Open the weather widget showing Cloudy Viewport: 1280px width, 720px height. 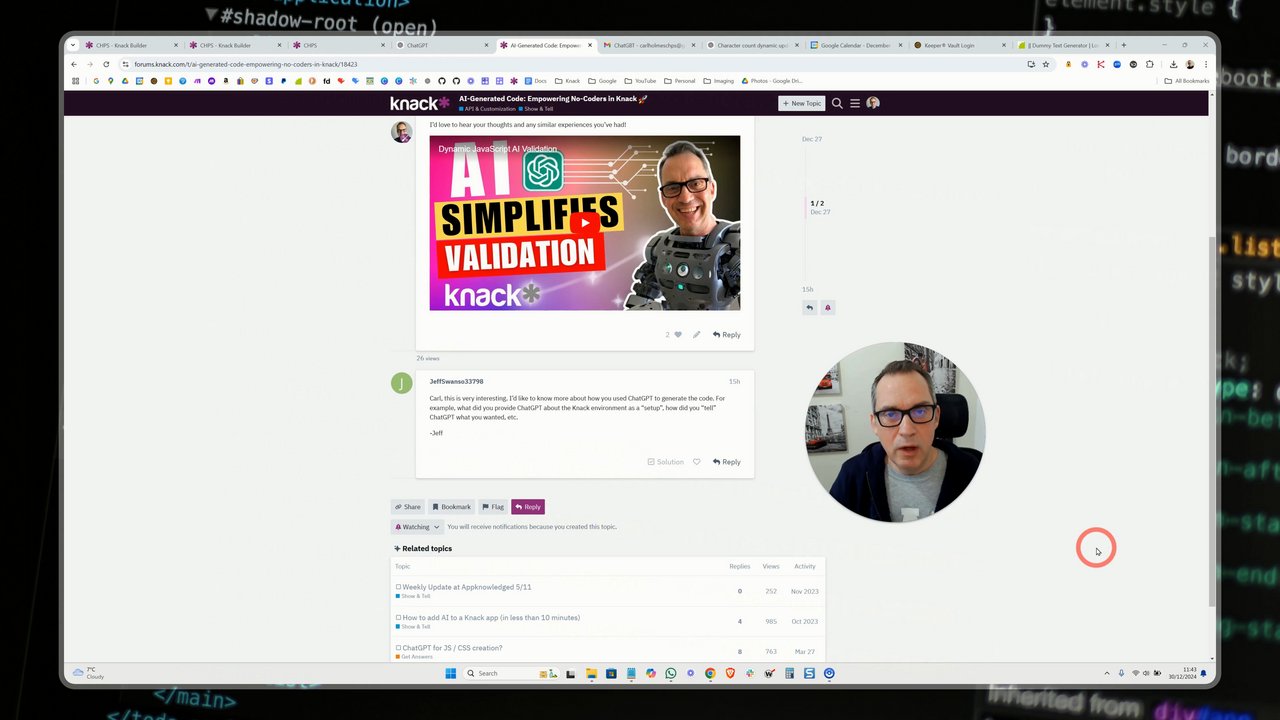(88, 673)
